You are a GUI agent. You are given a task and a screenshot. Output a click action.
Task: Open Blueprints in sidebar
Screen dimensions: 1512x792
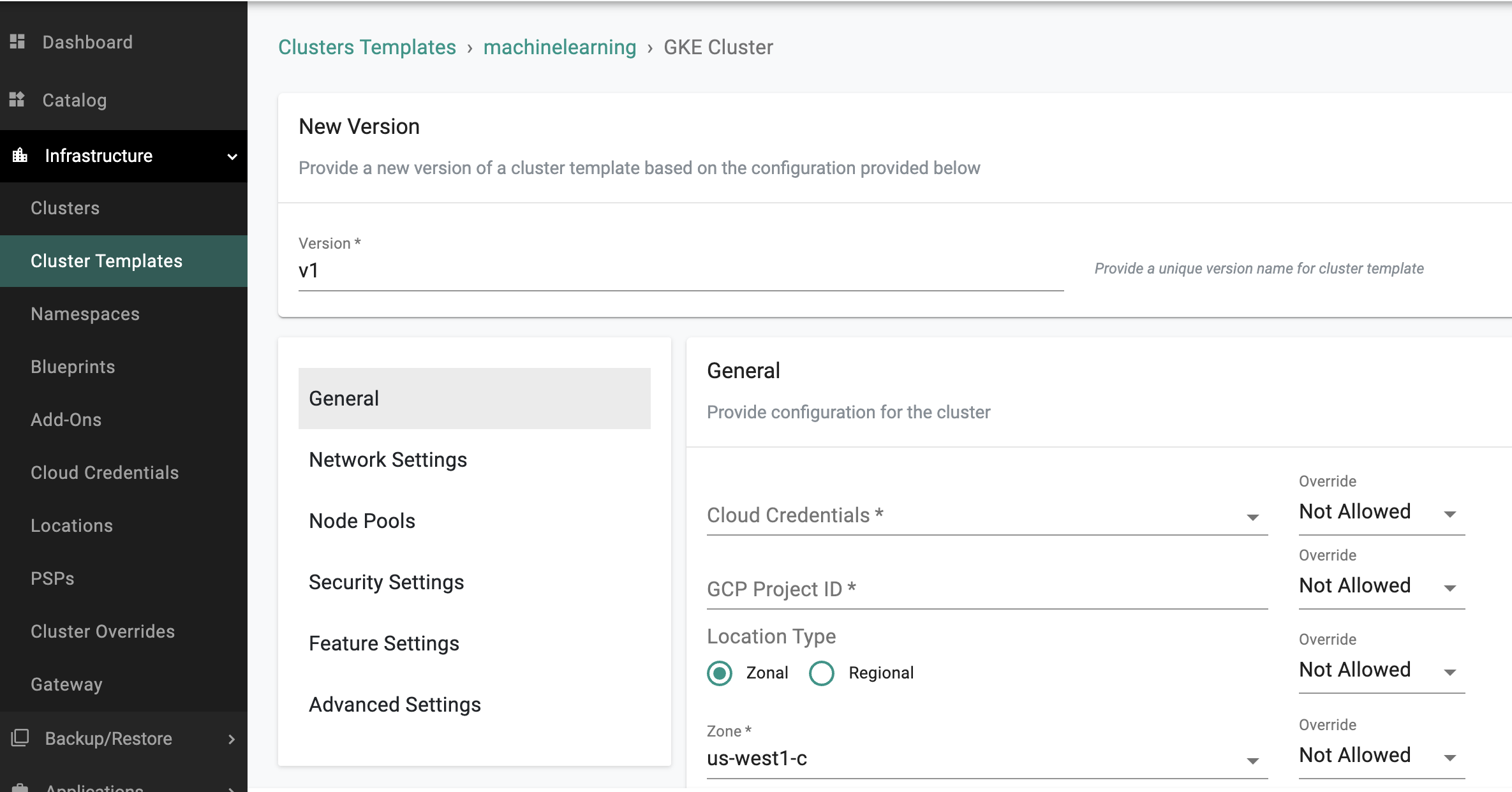pos(124,367)
